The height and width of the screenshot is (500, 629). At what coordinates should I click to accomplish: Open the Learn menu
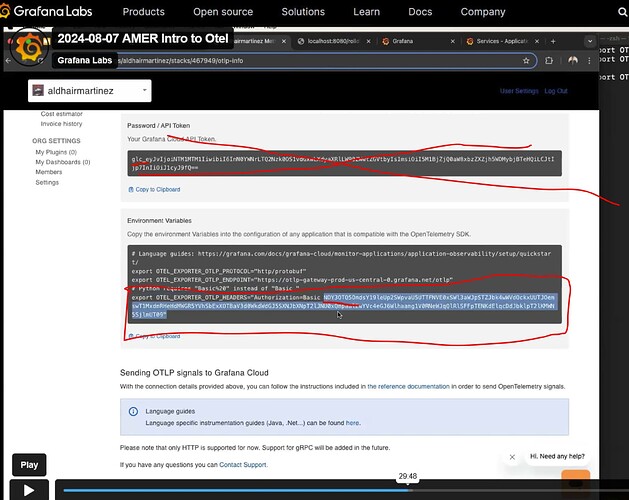tap(366, 12)
